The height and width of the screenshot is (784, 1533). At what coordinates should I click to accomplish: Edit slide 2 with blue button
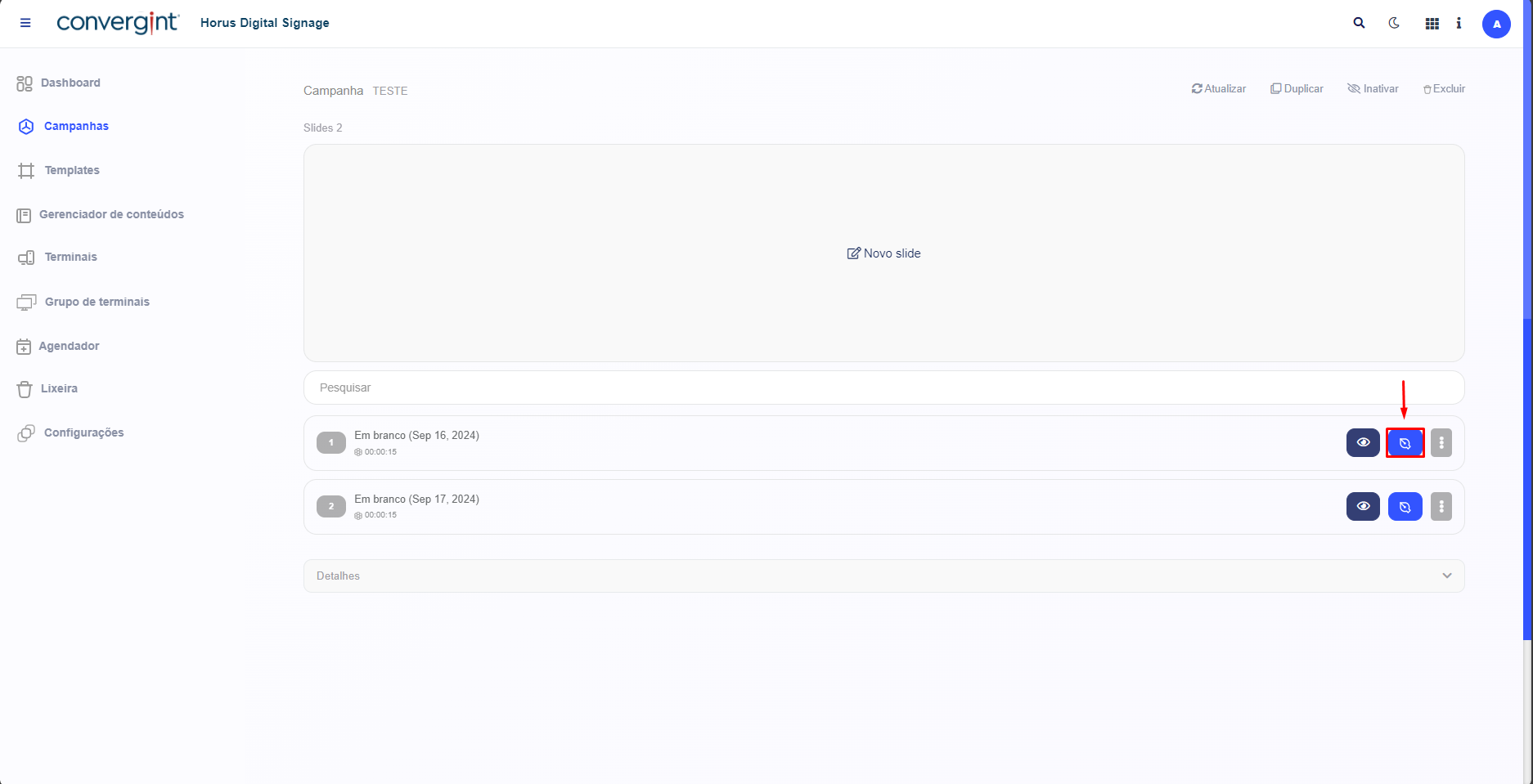click(x=1405, y=507)
